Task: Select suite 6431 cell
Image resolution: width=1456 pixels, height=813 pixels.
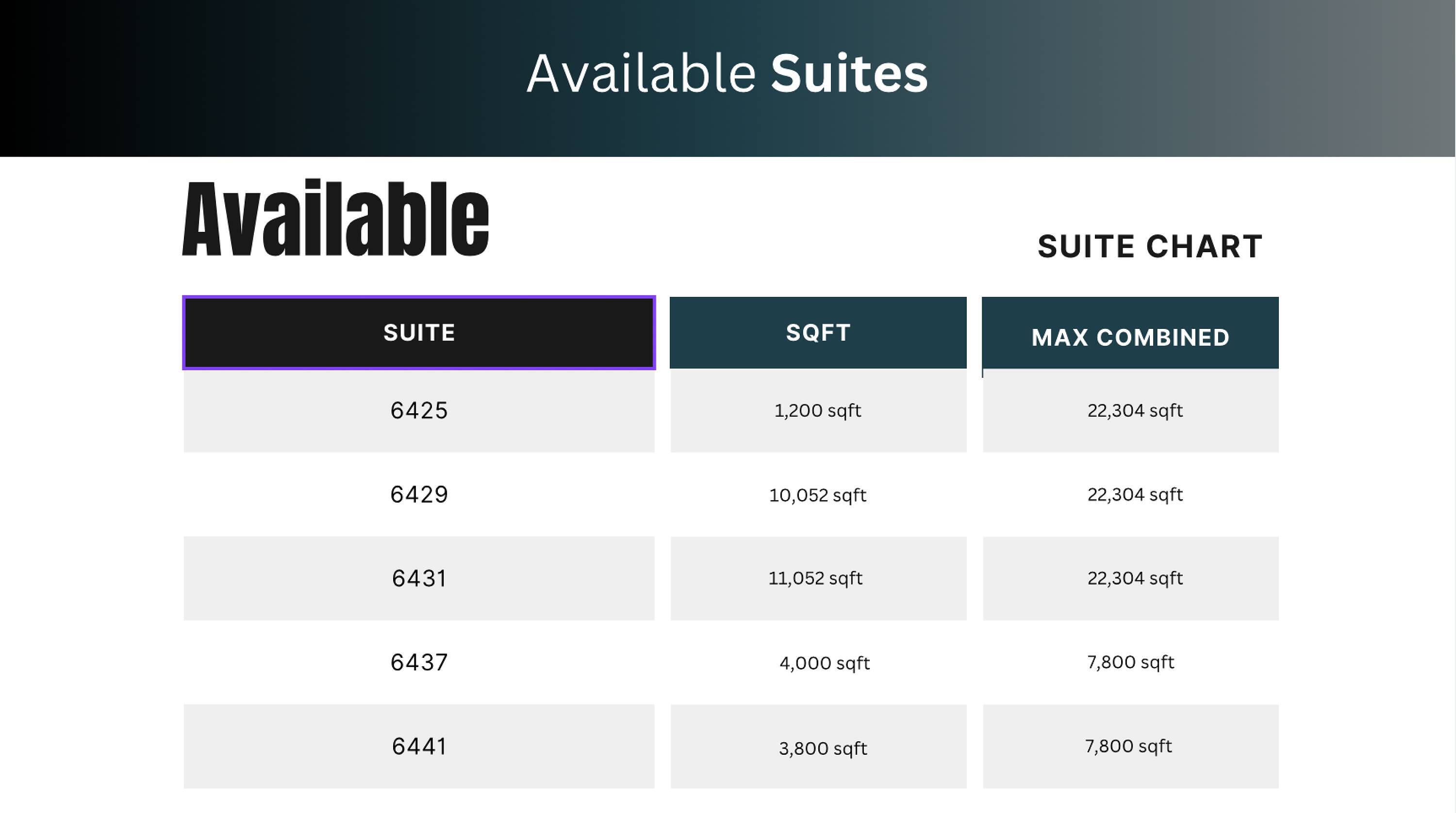Action: (419, 579)
